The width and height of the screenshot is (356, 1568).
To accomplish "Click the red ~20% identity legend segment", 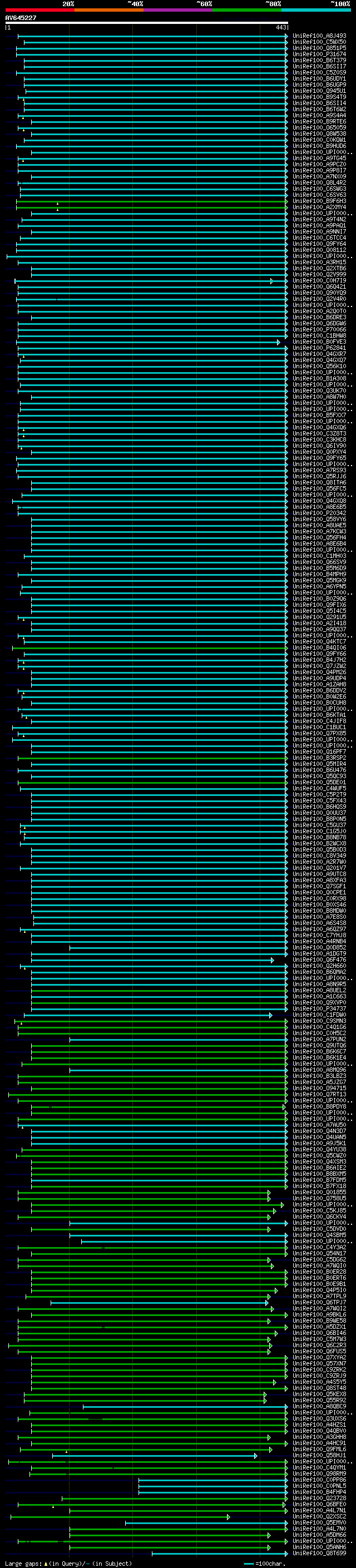I will pyautogui.click(x=39, y=10).
